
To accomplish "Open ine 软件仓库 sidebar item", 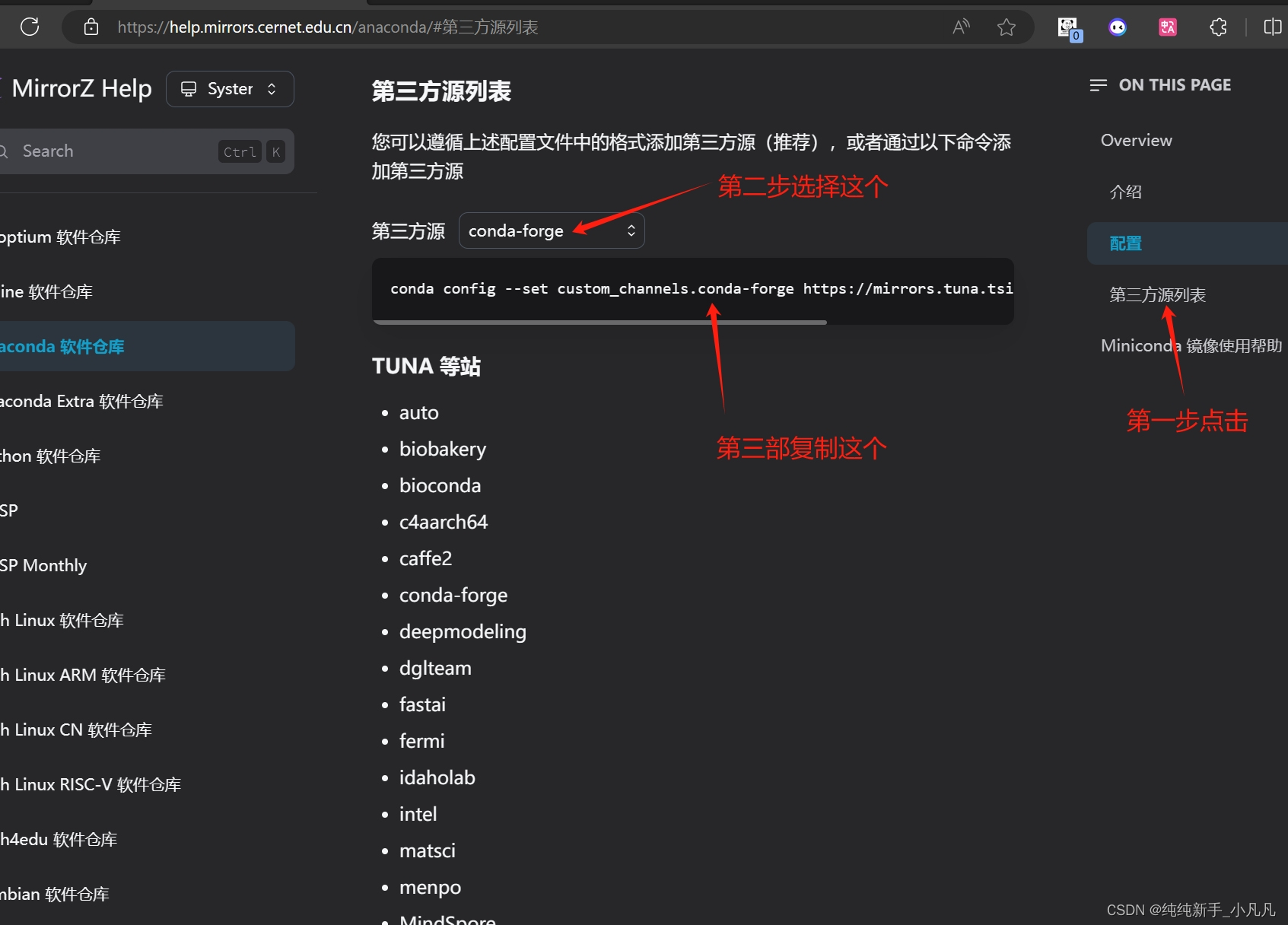I will (46, 291).
